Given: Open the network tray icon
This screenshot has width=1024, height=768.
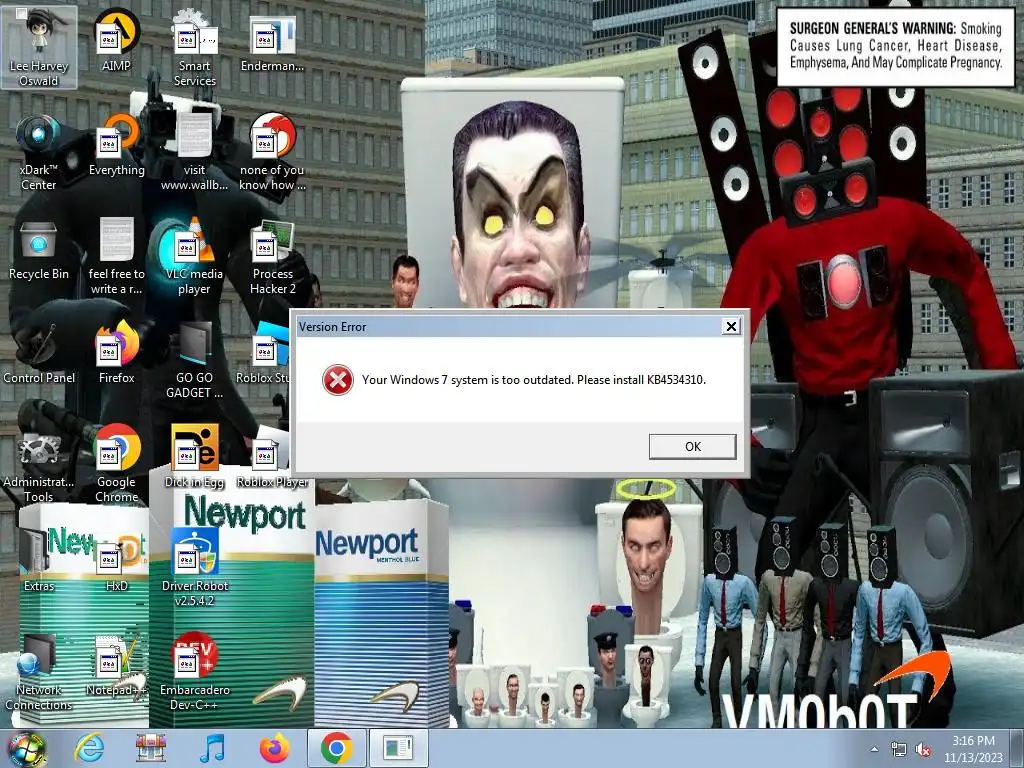Looking at the screenshot, I should (x=899, y=750).
